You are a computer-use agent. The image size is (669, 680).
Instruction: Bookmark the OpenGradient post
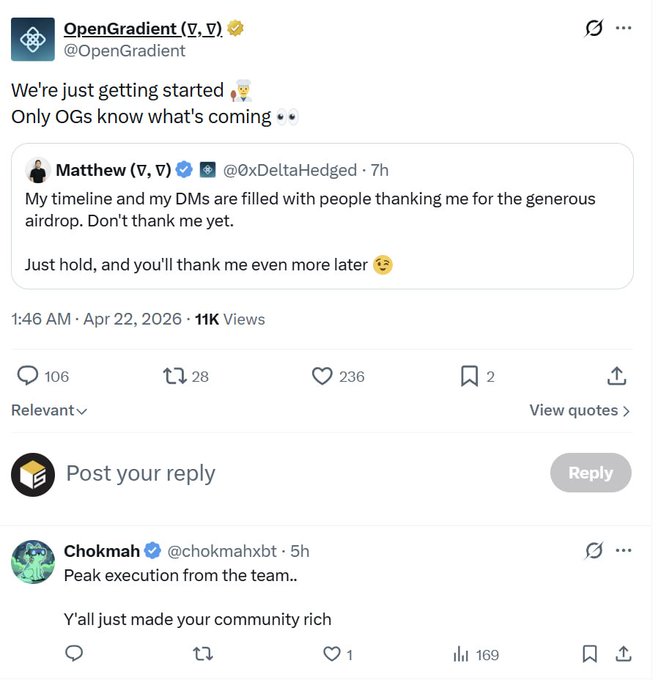468,376
